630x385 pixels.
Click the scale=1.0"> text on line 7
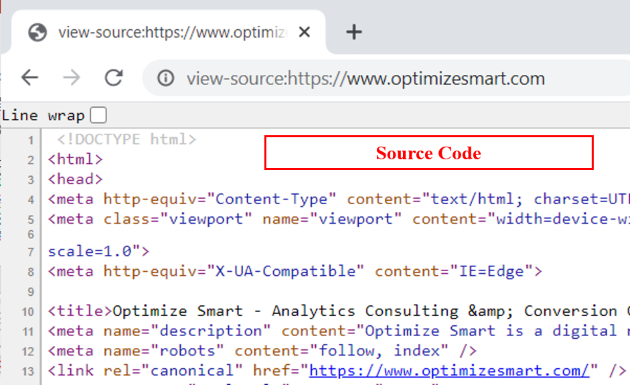[99, 251]
